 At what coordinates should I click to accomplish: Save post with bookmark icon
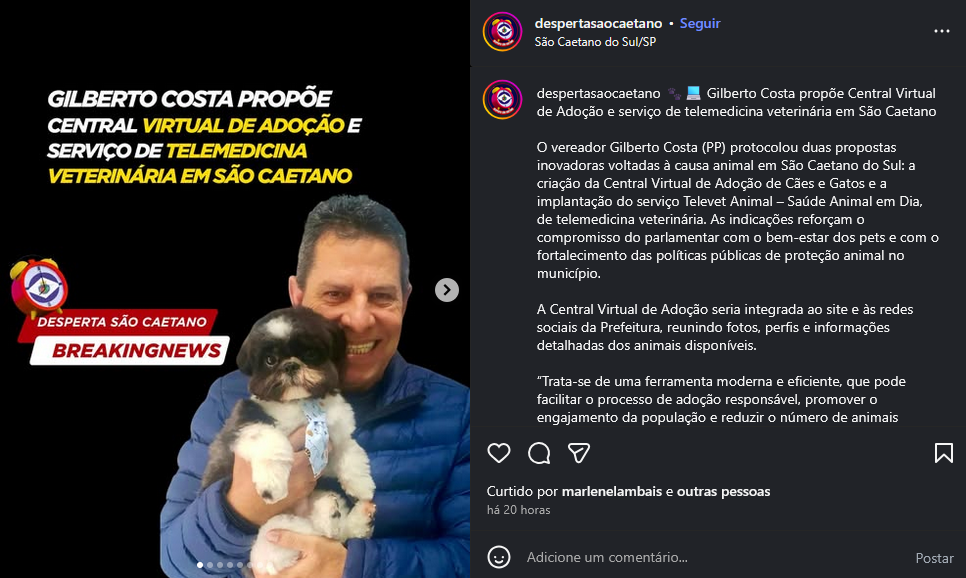pyautogui.click(x=943, y=453)
